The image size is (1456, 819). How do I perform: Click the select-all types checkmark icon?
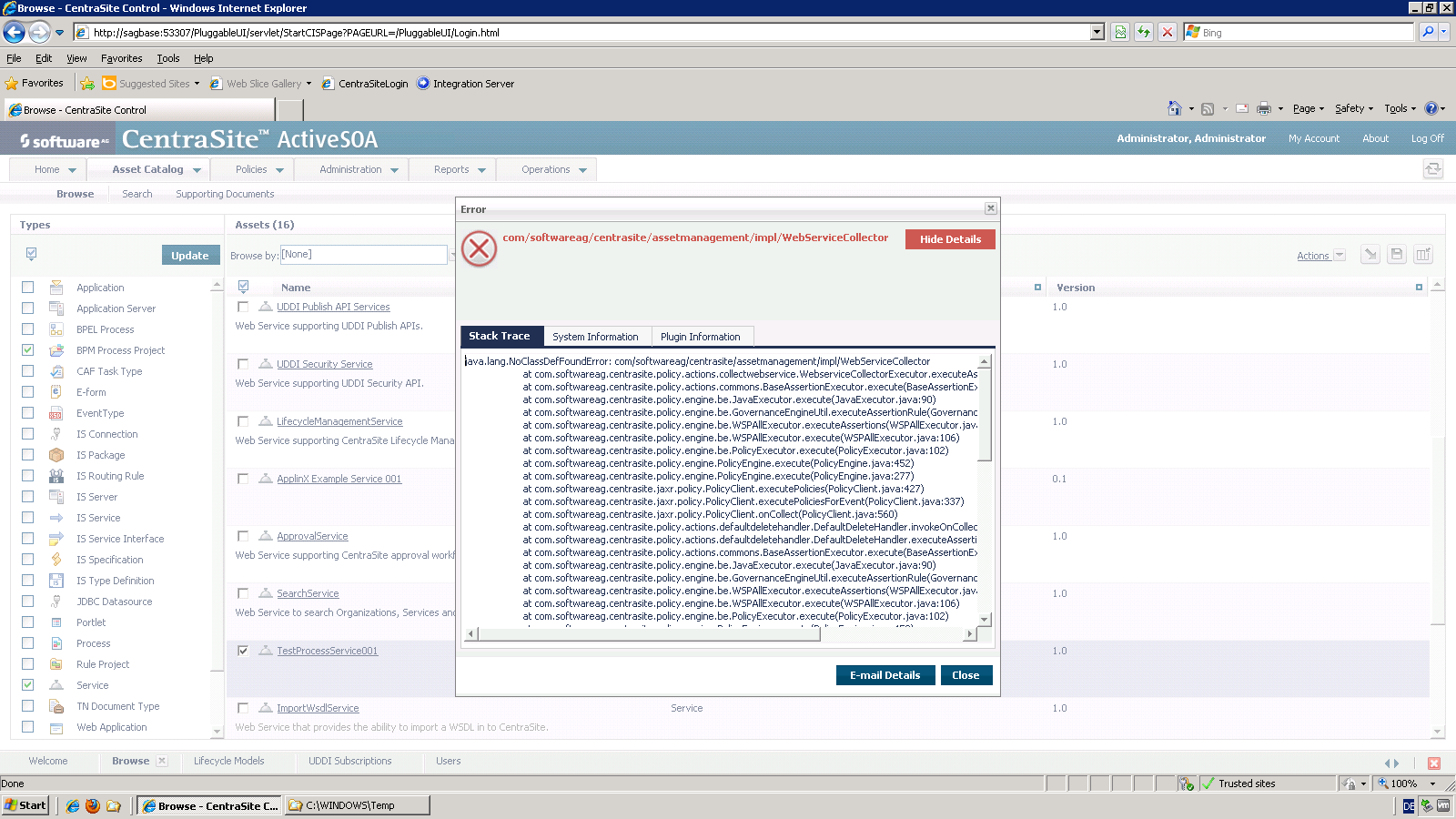(31, 254)
